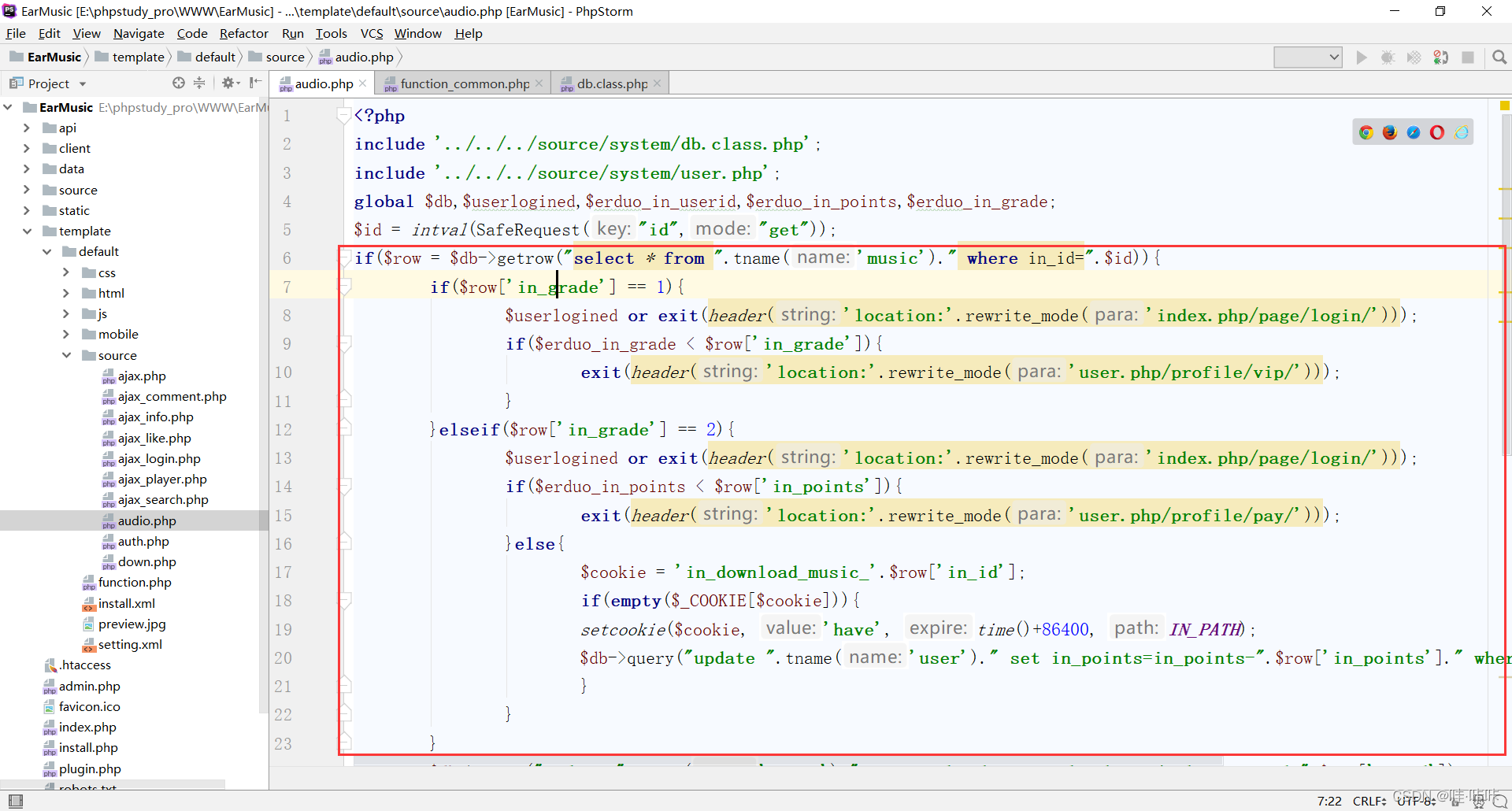This screenshot has height=811, width=1512.
Task: Collapse the template folder
Action: pyautogui.click(x=27, y=231)
